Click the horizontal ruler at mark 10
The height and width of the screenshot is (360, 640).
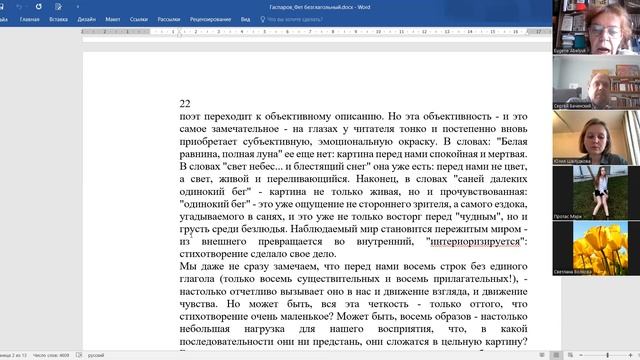378,31
